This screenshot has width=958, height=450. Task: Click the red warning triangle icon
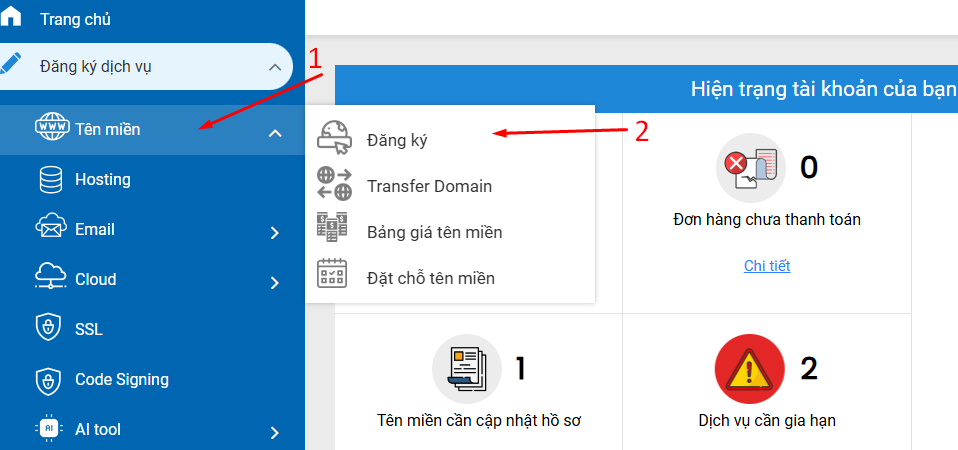(750, 368)
